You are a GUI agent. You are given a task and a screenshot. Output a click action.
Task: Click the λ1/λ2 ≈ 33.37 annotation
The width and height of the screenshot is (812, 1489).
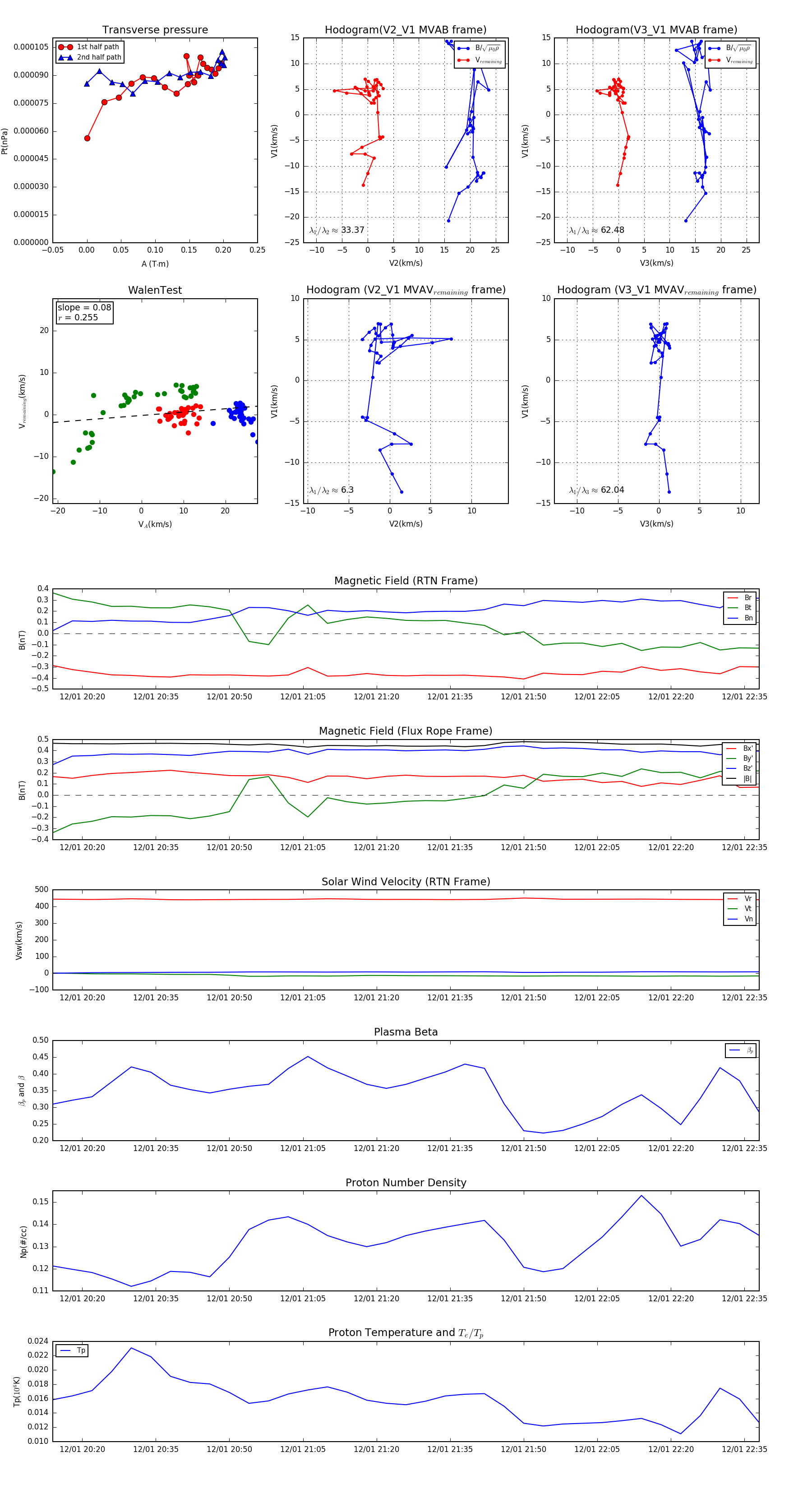(337, 230)
